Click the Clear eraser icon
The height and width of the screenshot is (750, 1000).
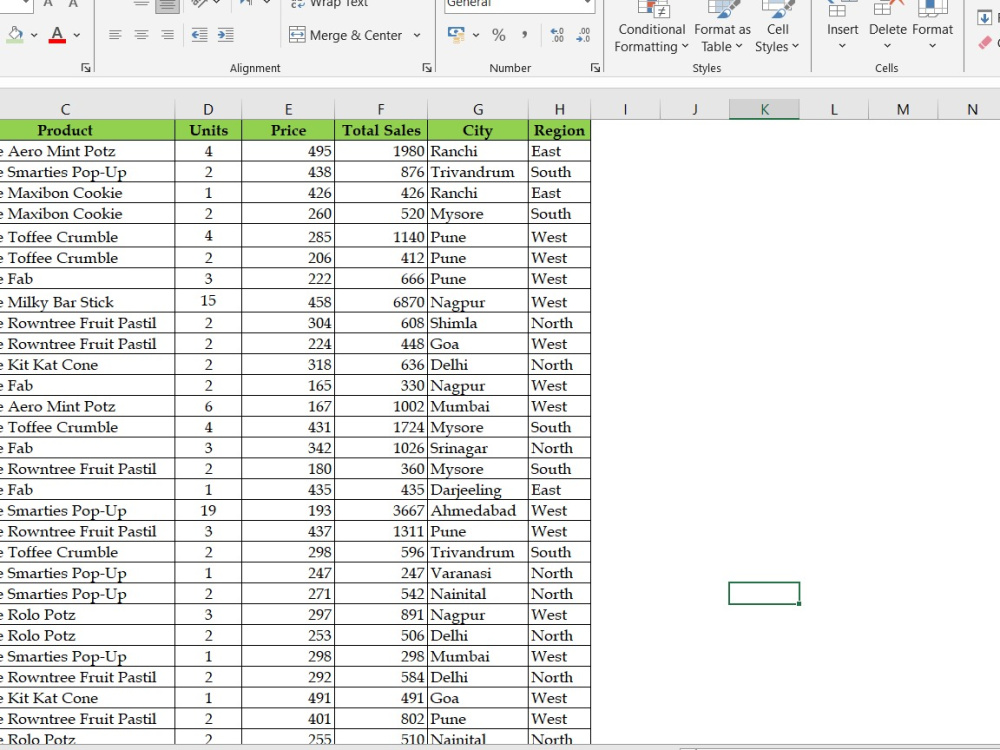click(x=985, y=43)
